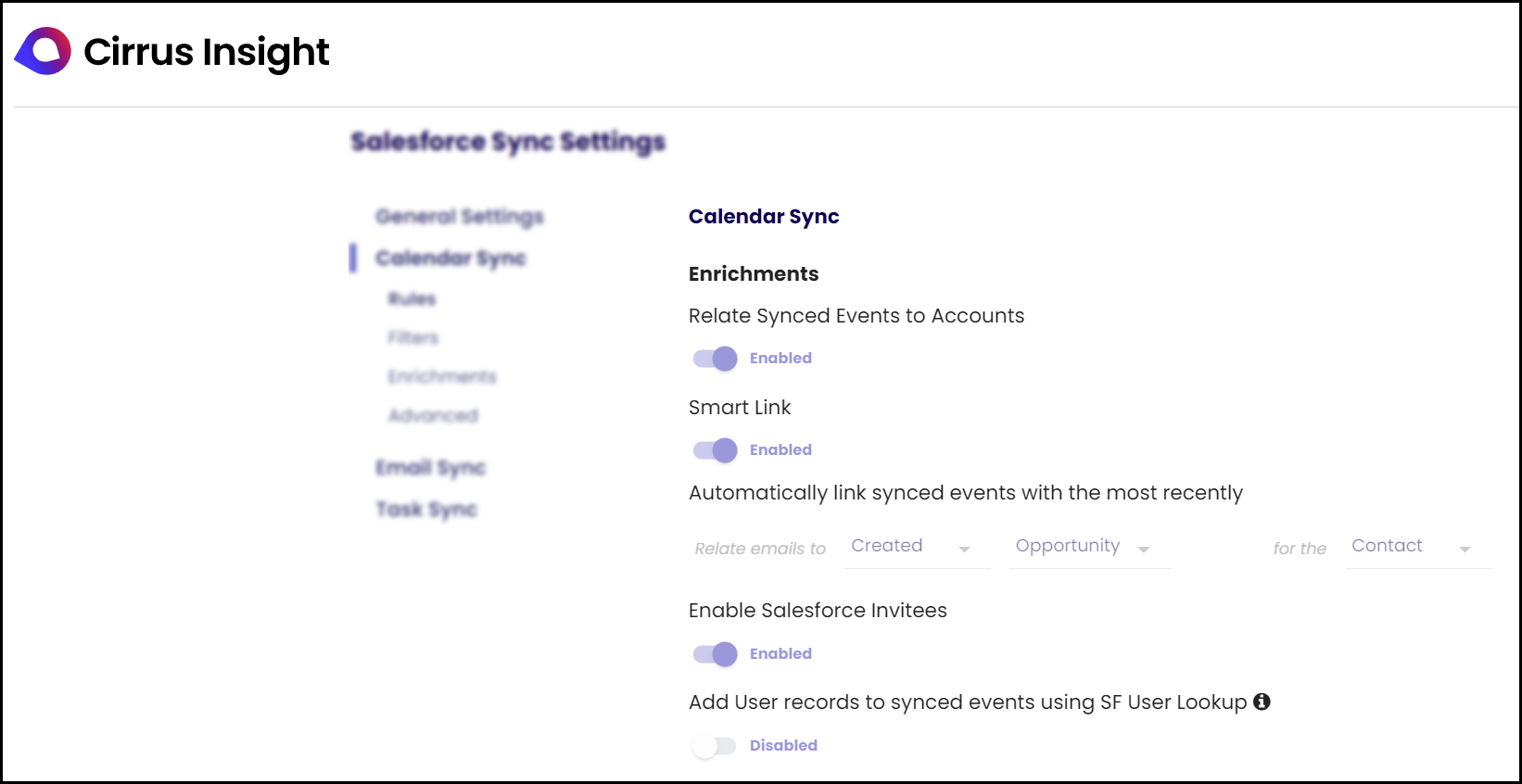
Task: Open Filters under Calendar Sync
Action: coord(413,337)
